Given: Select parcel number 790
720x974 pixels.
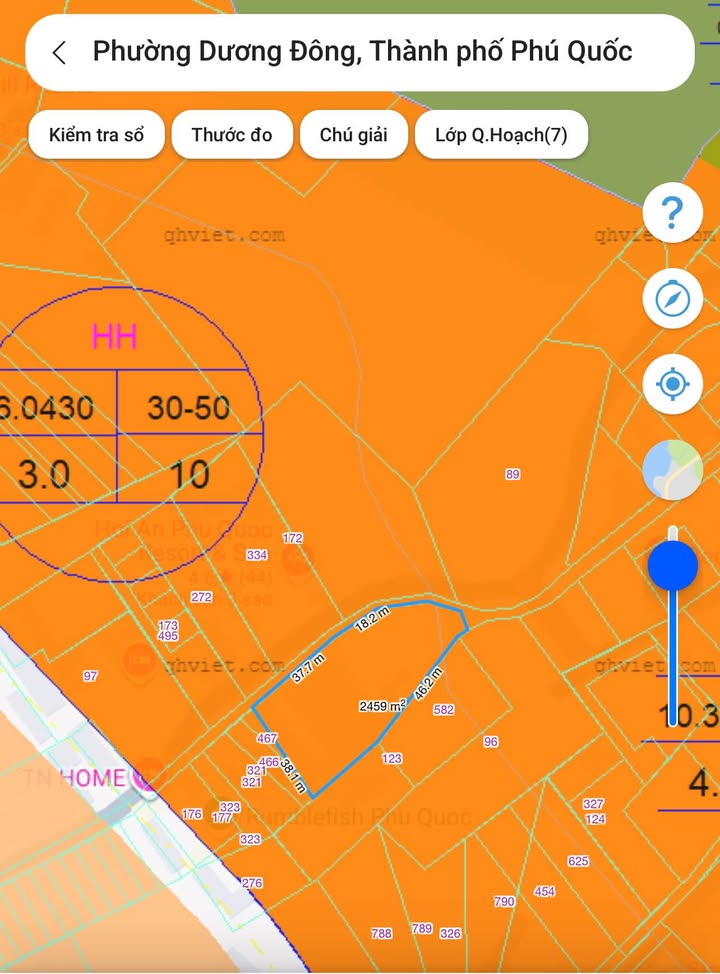Looking at the screenshot, I should click(x=504, y=901).
